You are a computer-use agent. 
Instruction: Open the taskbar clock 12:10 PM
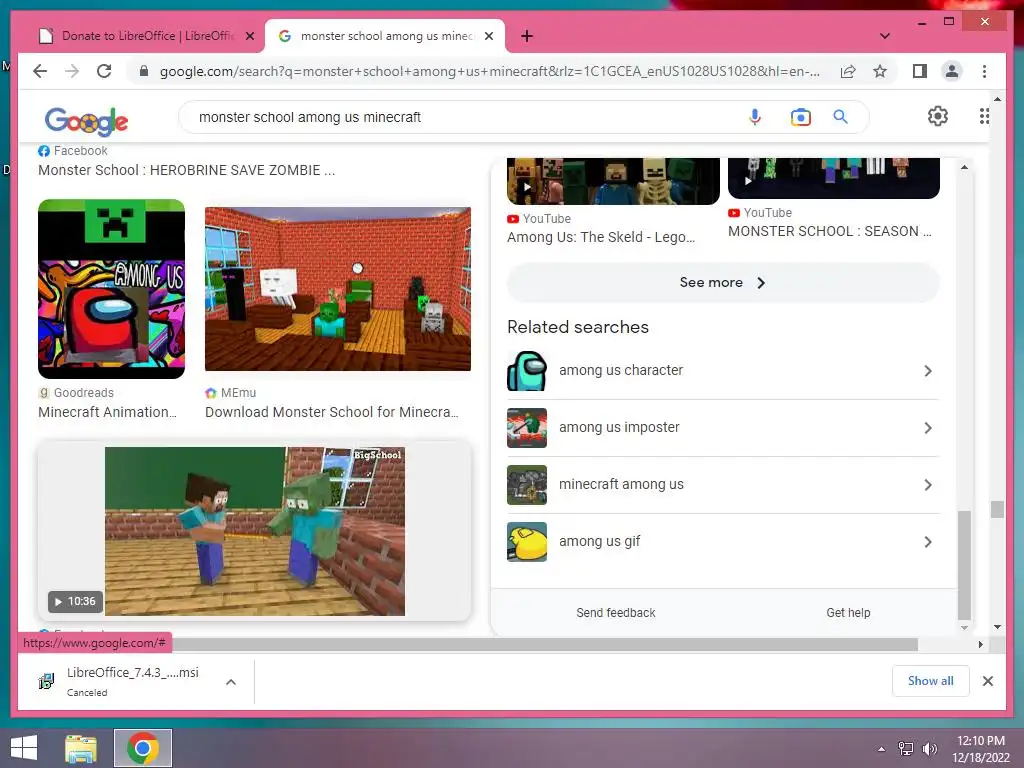[980, 748]
